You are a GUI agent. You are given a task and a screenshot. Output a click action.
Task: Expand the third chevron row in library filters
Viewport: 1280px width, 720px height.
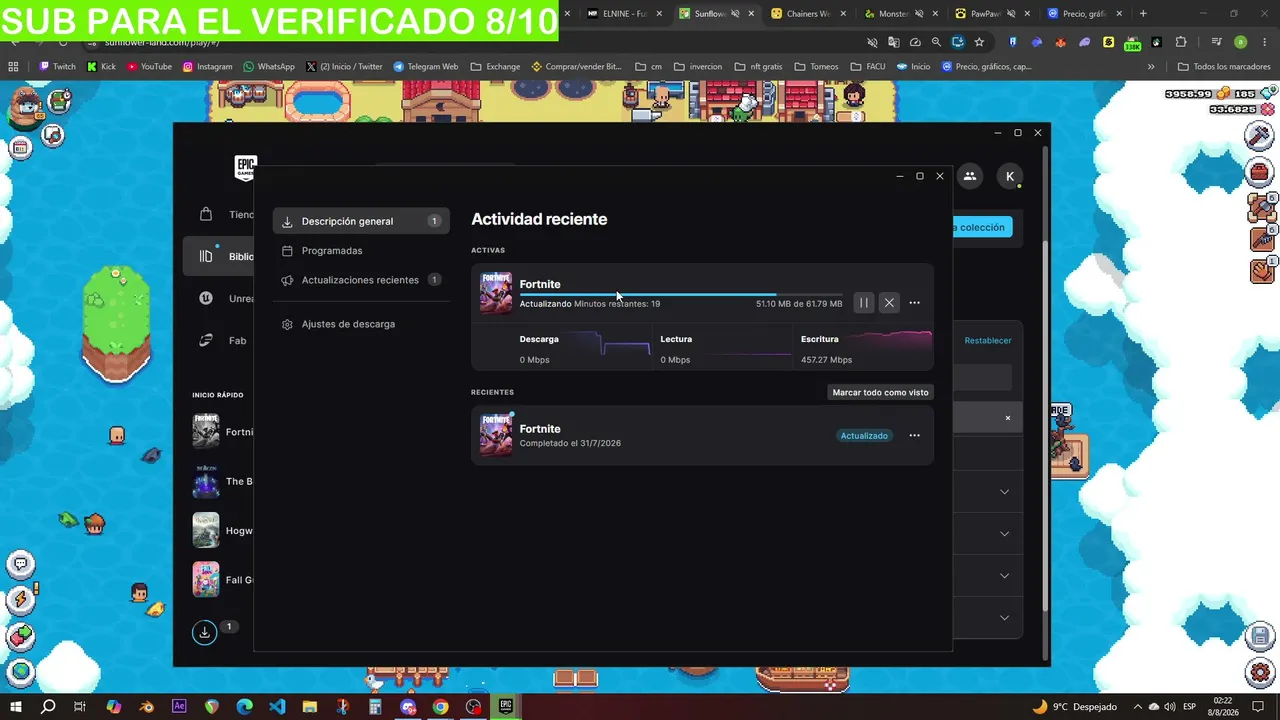coord(1004,576)
